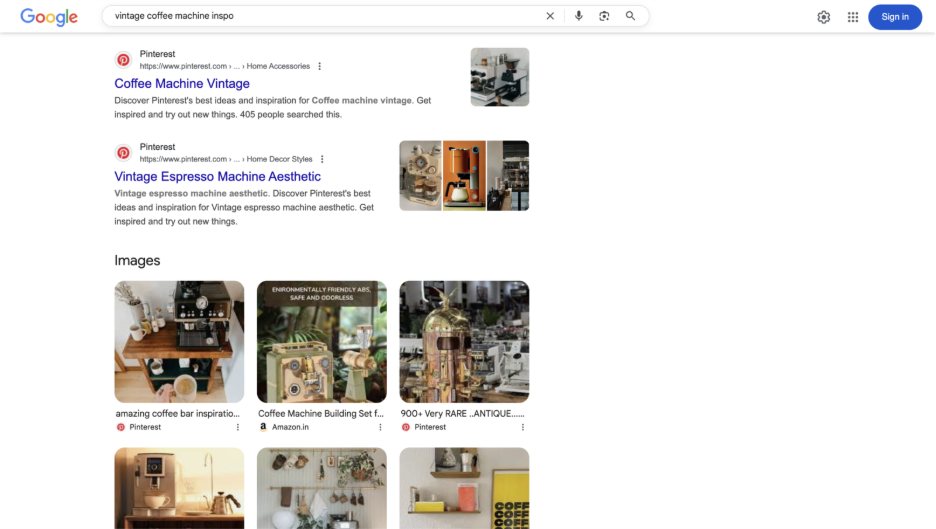
Task: Open more options for Home Decor Styles result
Action: click(322, 159)
